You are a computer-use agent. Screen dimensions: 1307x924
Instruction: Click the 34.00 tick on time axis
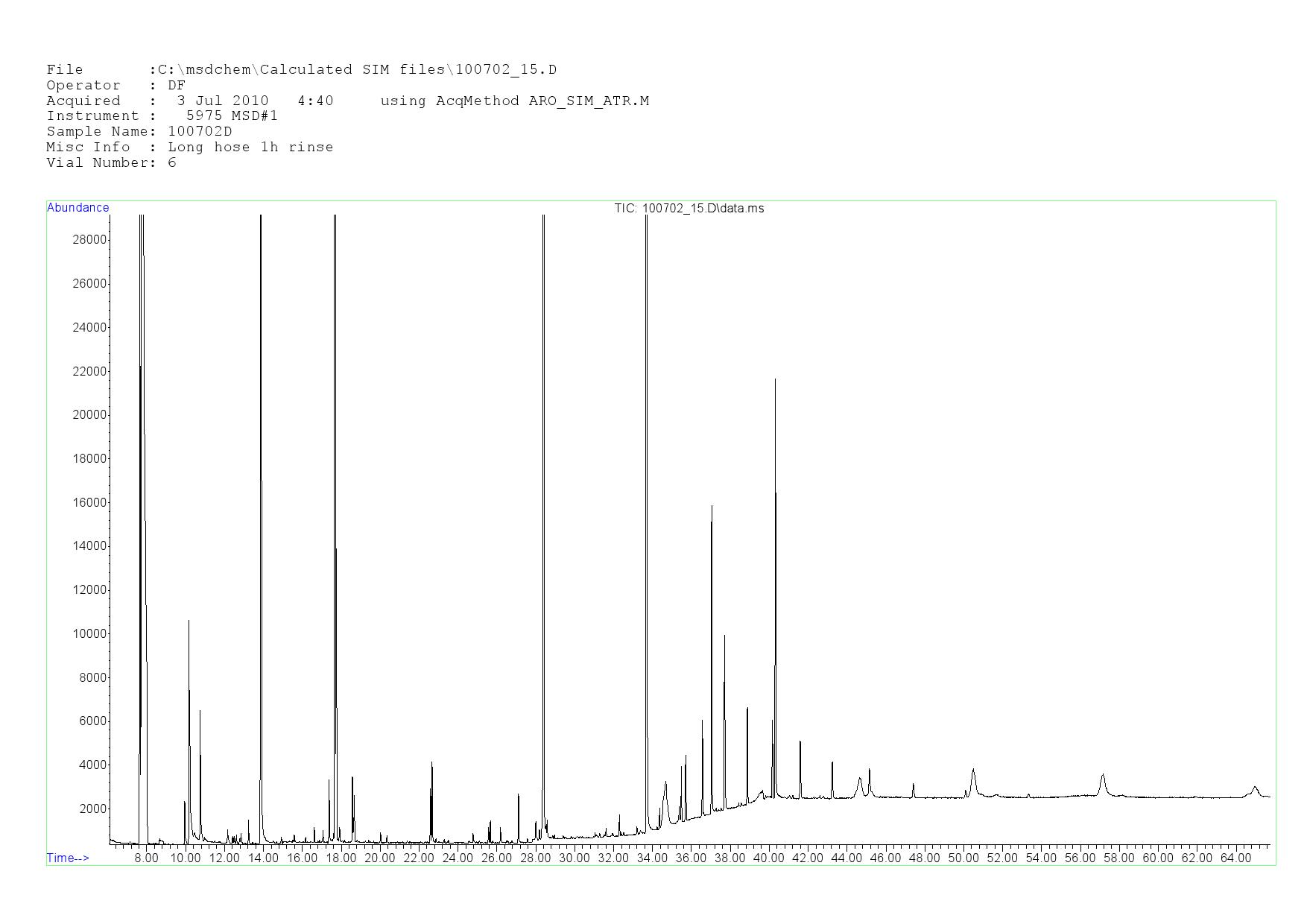652,858
